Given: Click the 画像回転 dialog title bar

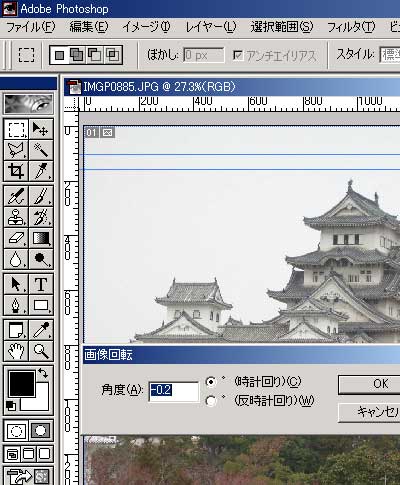Looking at the screenshot, I should click(241, 355).
